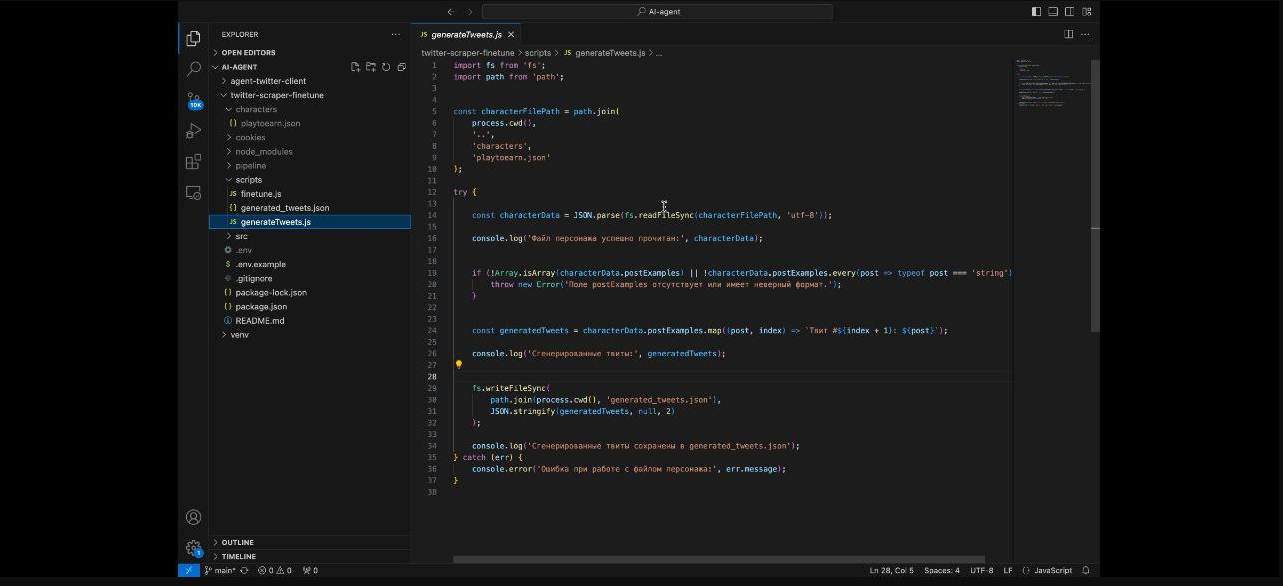Image resolution: width=1283 pixels, height=586 pixels.
Task: Open the Search view in the activity bar
Action: point(193,68)
